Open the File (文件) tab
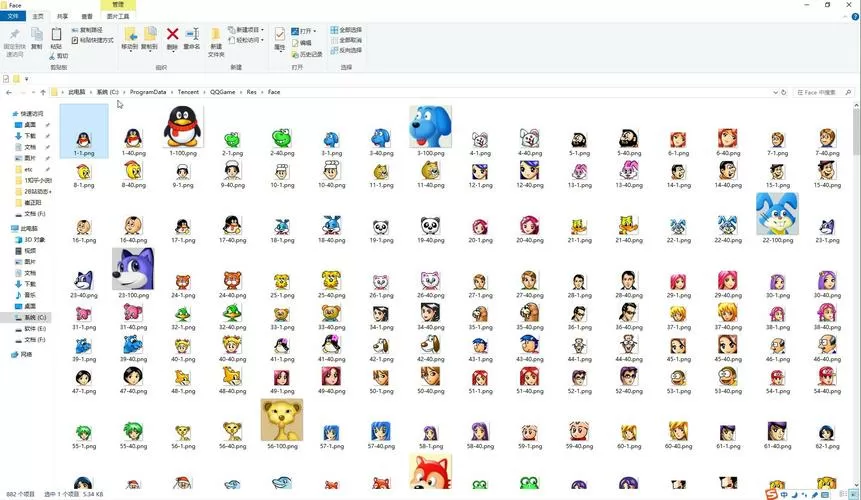Viewport: 861px width, 500px height. (x=13, y=16)
